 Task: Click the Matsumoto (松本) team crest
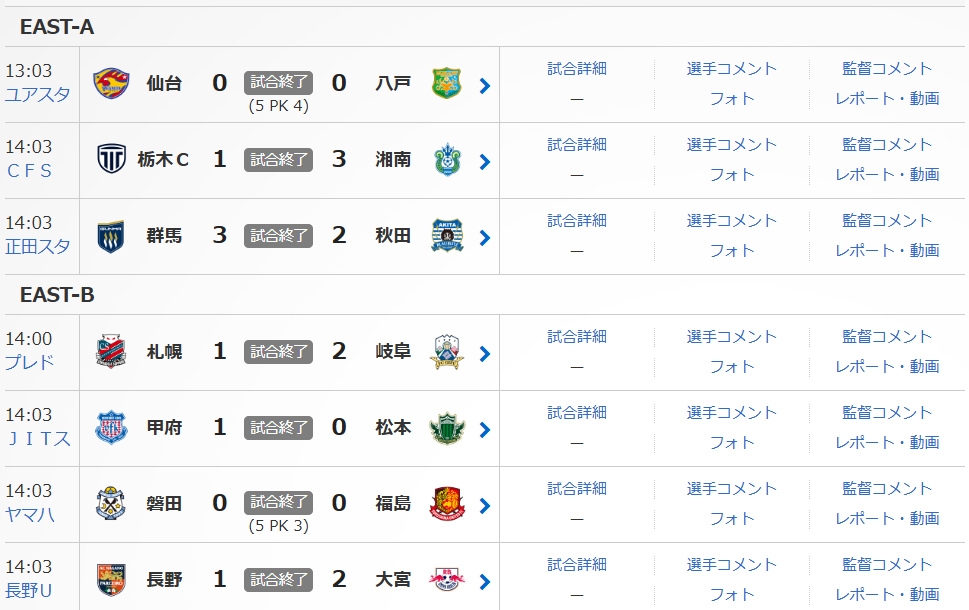coord(446,427)
